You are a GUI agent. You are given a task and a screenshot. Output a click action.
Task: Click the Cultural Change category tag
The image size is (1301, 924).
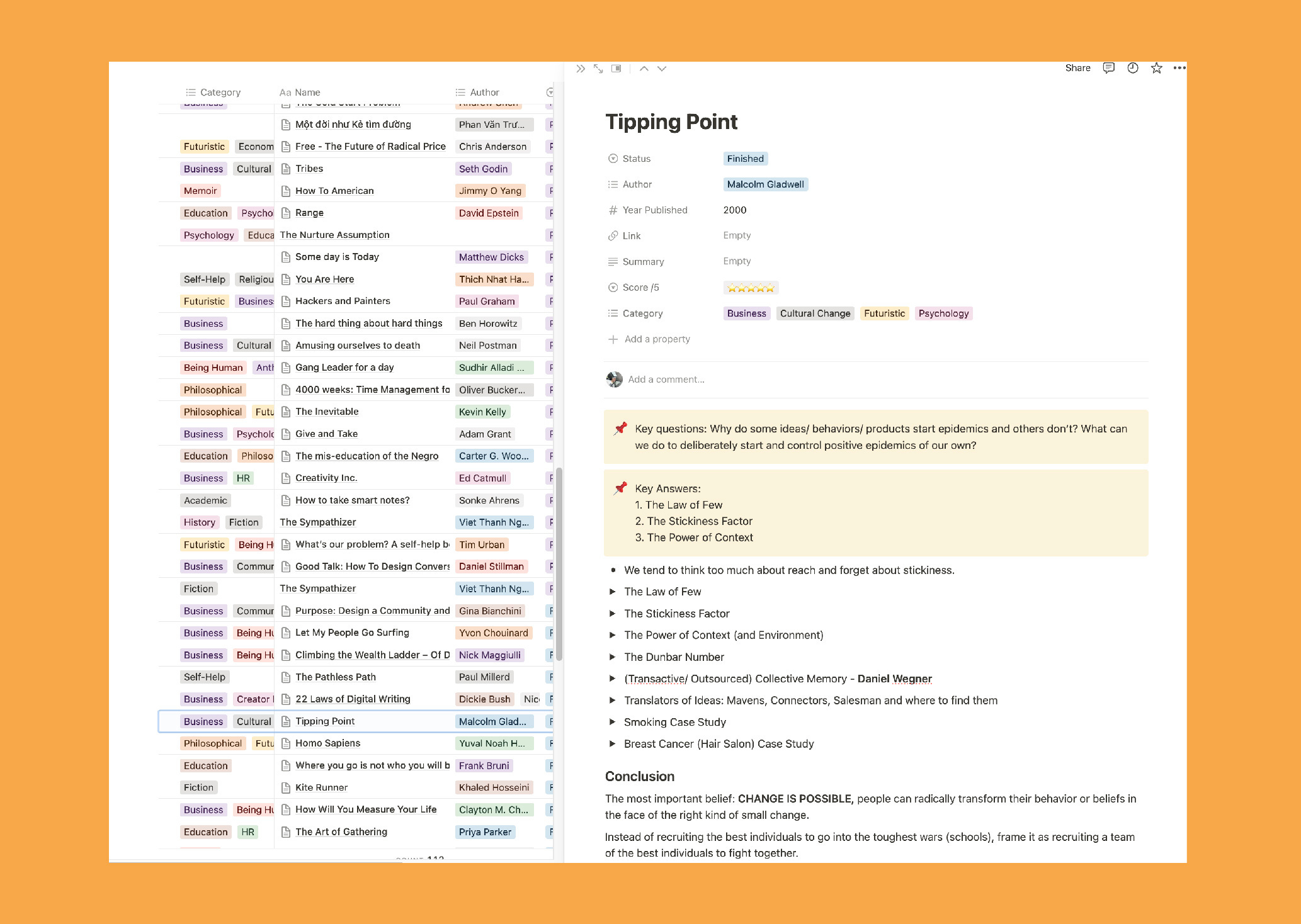[x=815, y=313]
